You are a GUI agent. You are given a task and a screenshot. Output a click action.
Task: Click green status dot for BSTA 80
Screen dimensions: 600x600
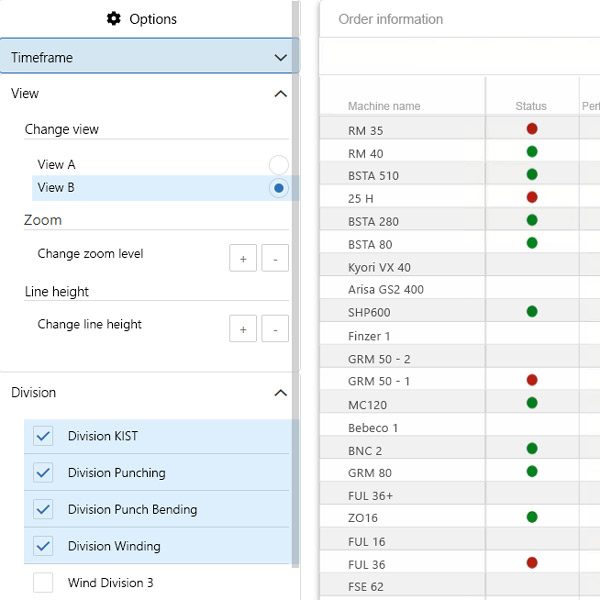(532, 243)
